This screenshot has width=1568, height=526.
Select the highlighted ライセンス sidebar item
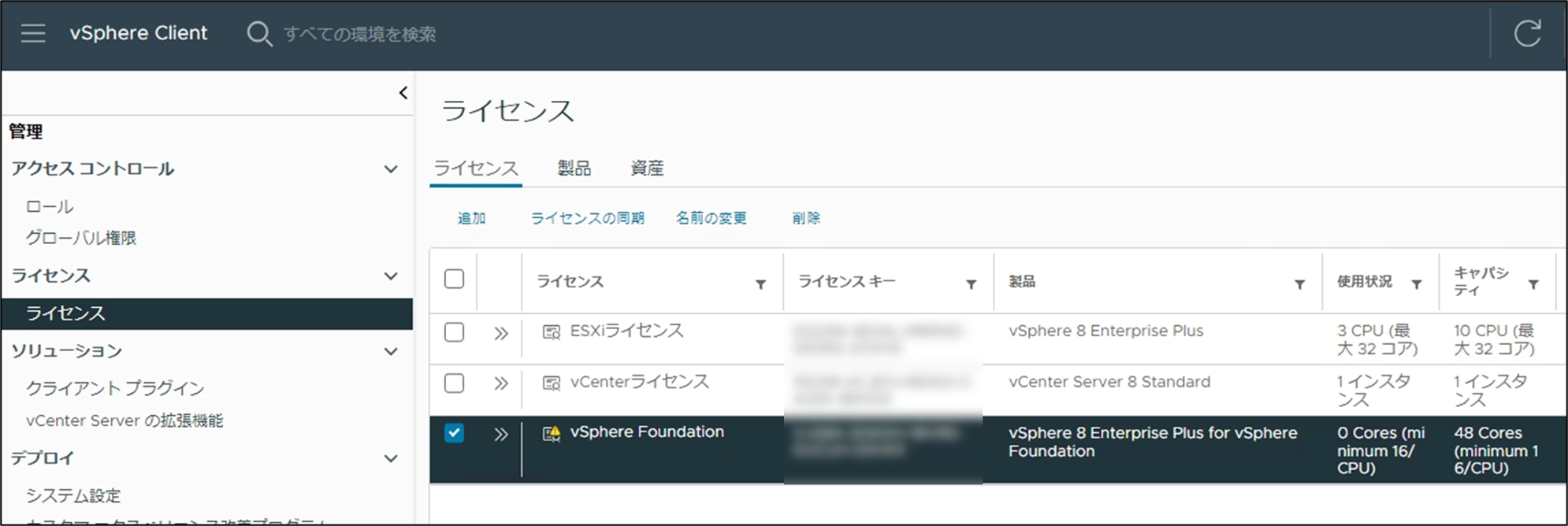206,313
